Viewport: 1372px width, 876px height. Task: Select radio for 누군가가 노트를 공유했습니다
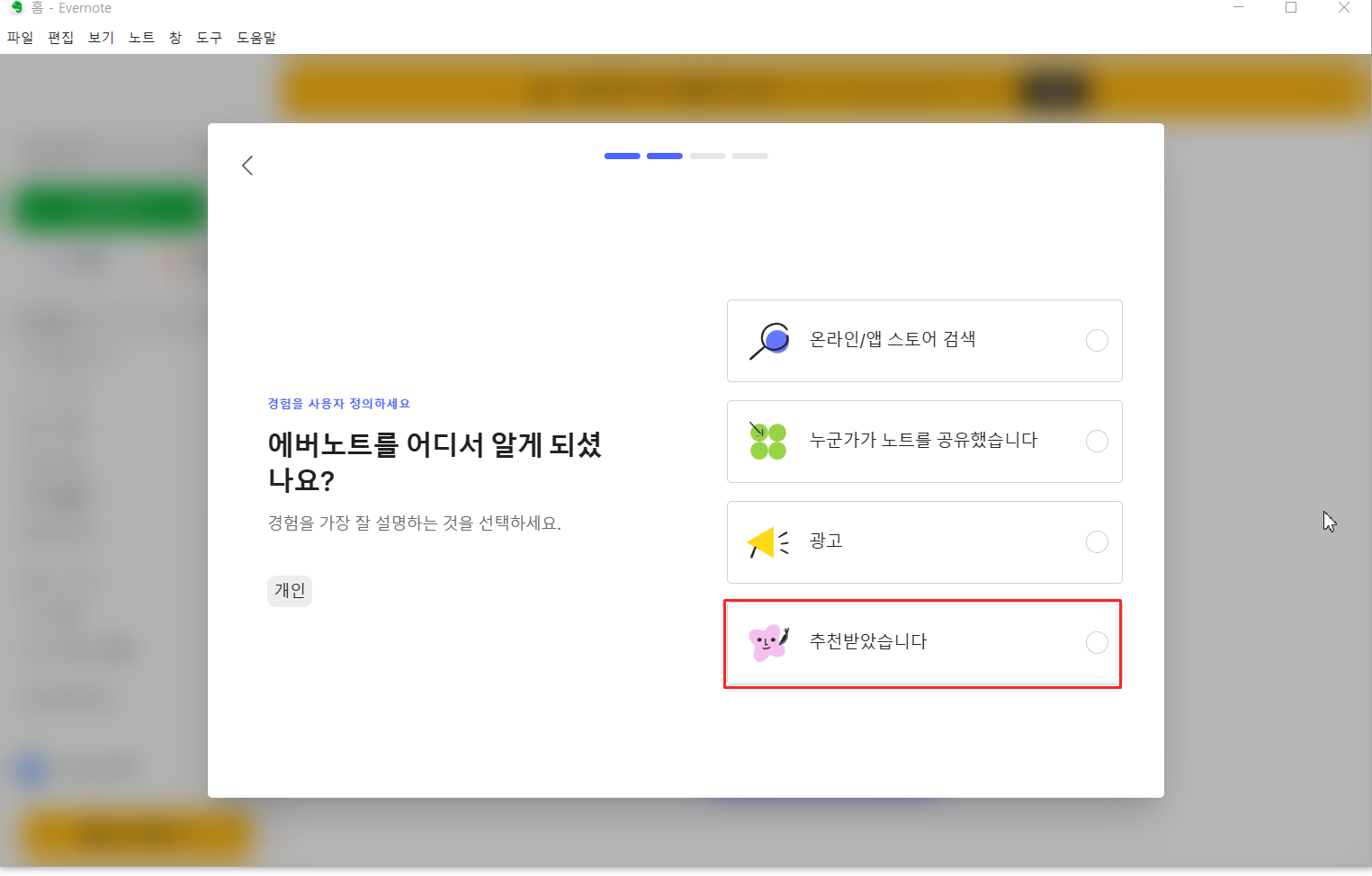point(1097,442)
